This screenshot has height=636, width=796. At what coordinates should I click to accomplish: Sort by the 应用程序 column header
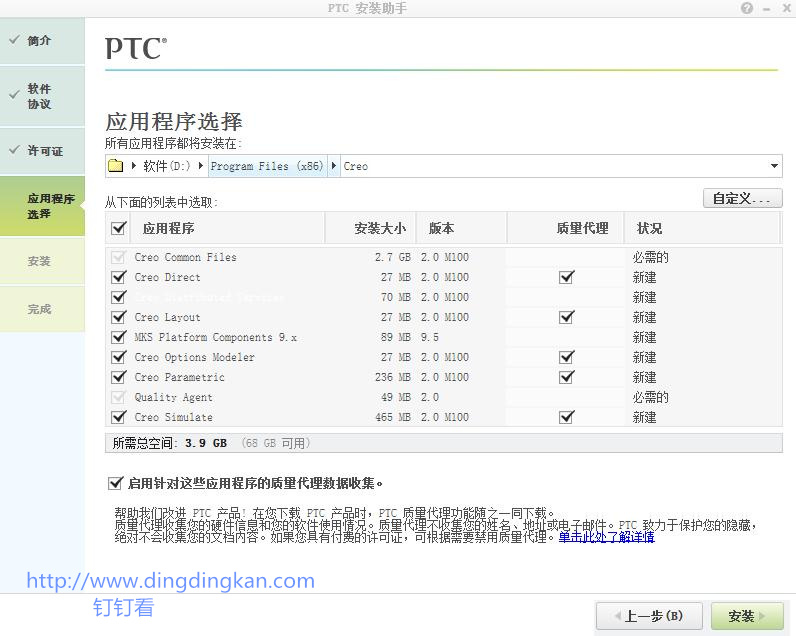coord(227,228)
